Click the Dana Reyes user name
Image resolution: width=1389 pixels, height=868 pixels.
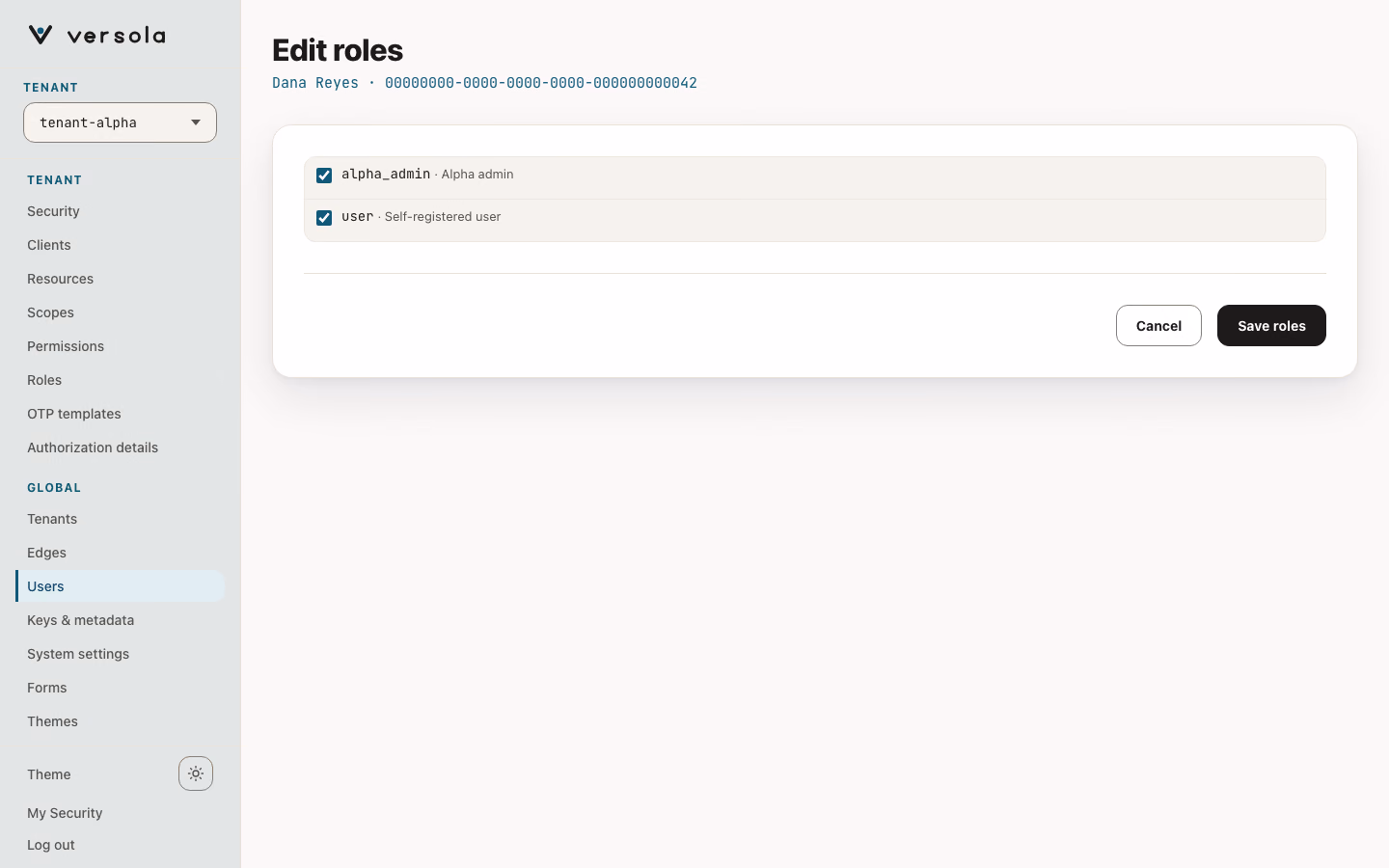click(315, 83)
